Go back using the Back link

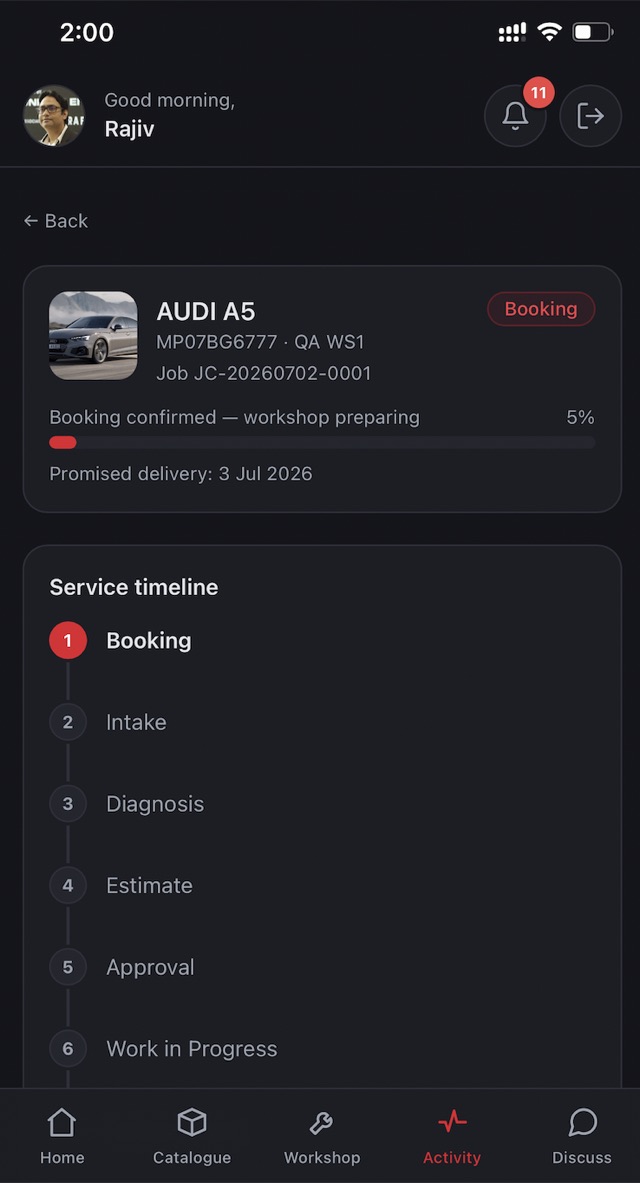point(56,221)
